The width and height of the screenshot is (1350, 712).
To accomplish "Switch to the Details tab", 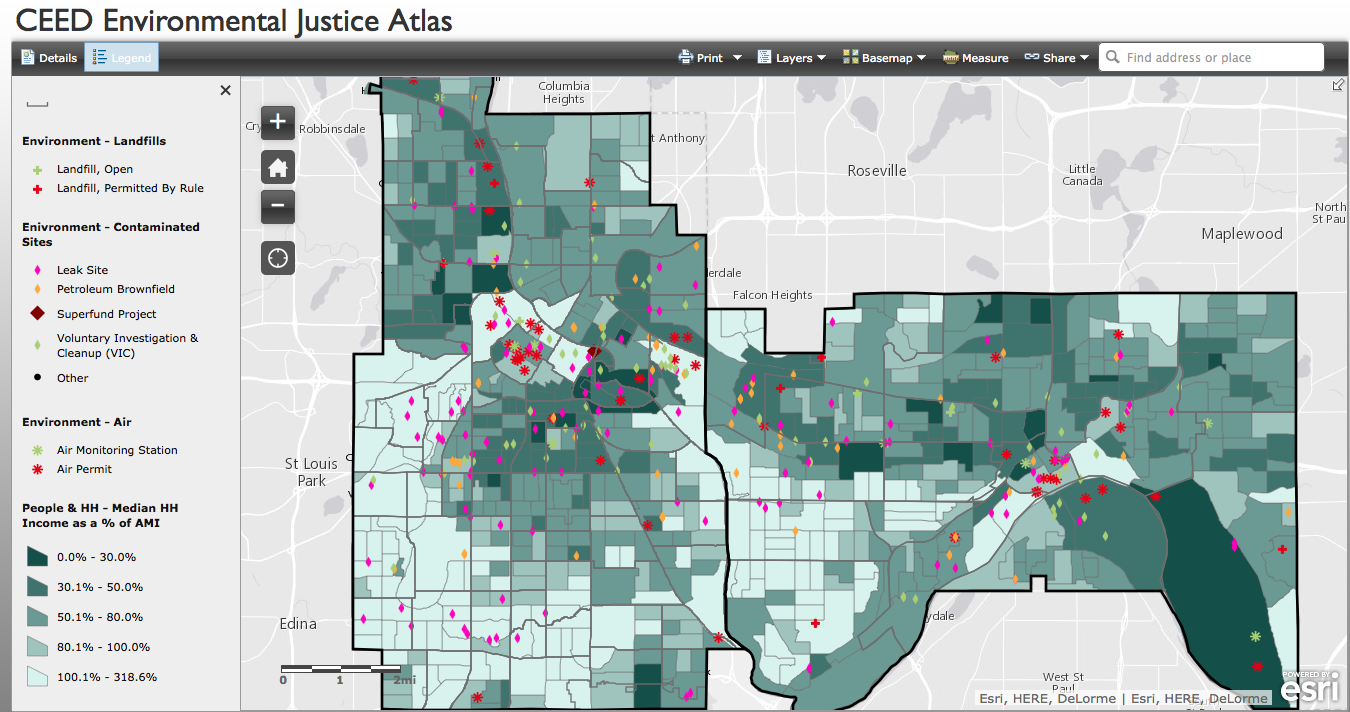I will [49, 58].
